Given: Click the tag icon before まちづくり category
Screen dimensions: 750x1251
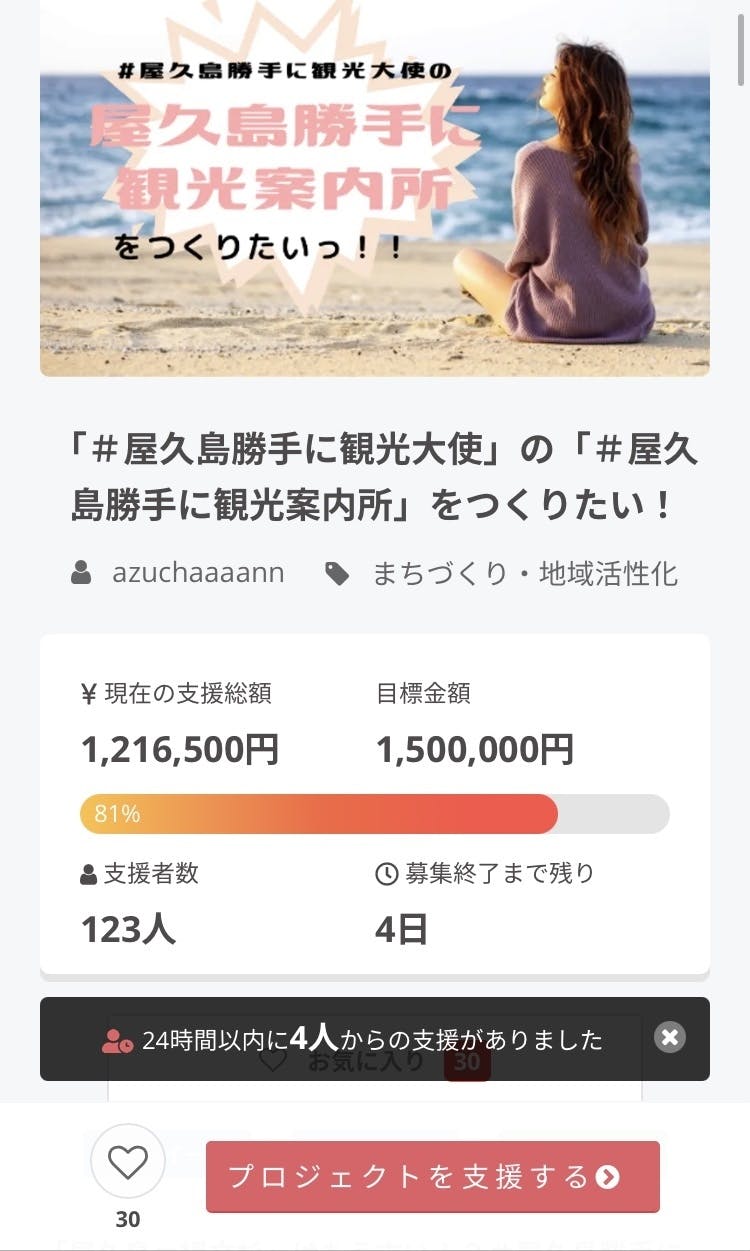Looking at the screenshot, I should tap(337, 573).
